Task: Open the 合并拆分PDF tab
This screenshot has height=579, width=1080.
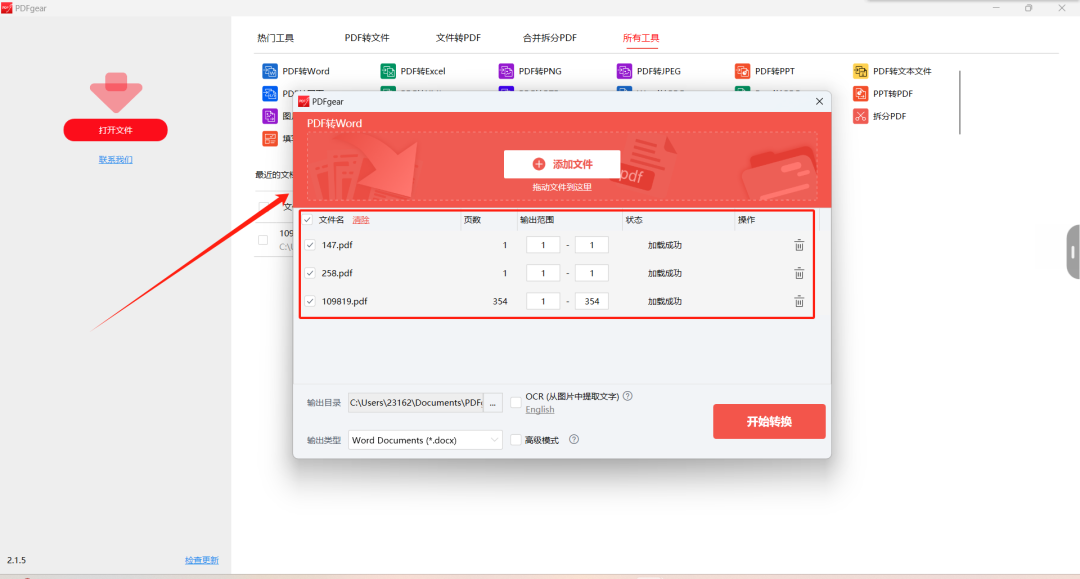Action: point(549,38)
